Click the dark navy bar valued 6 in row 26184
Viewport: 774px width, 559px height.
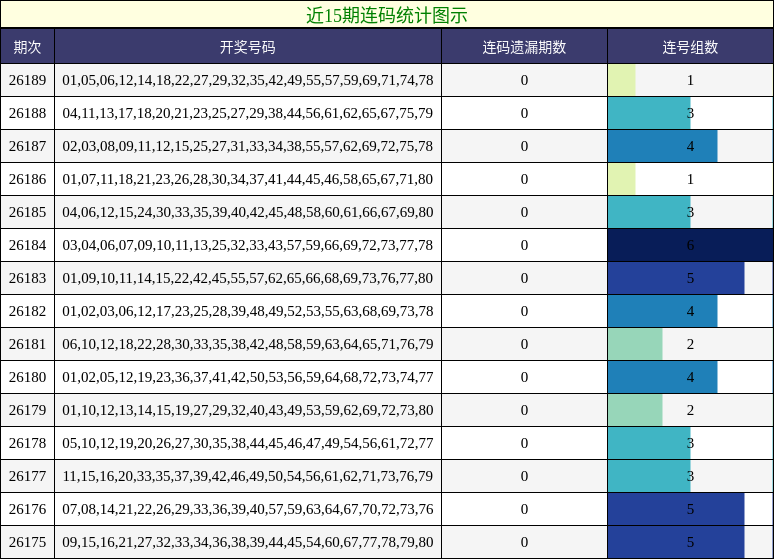[691, 245]
